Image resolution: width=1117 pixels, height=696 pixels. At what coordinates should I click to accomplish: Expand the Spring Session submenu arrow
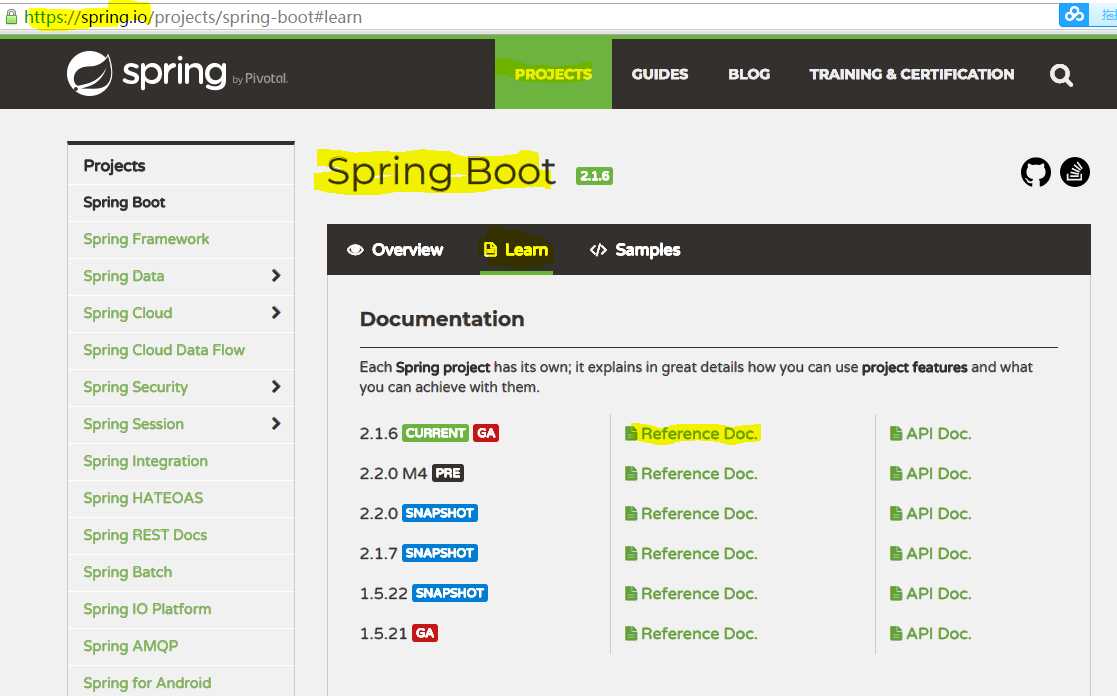276,424
